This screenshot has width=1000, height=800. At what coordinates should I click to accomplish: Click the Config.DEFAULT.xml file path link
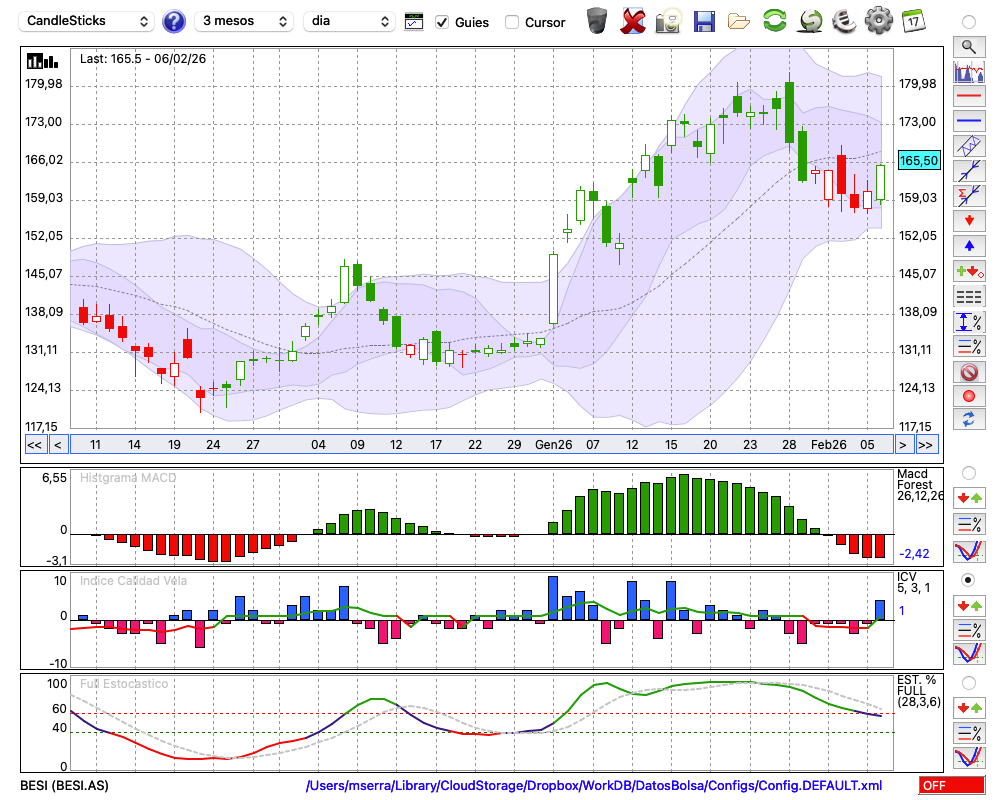point(594,786)
